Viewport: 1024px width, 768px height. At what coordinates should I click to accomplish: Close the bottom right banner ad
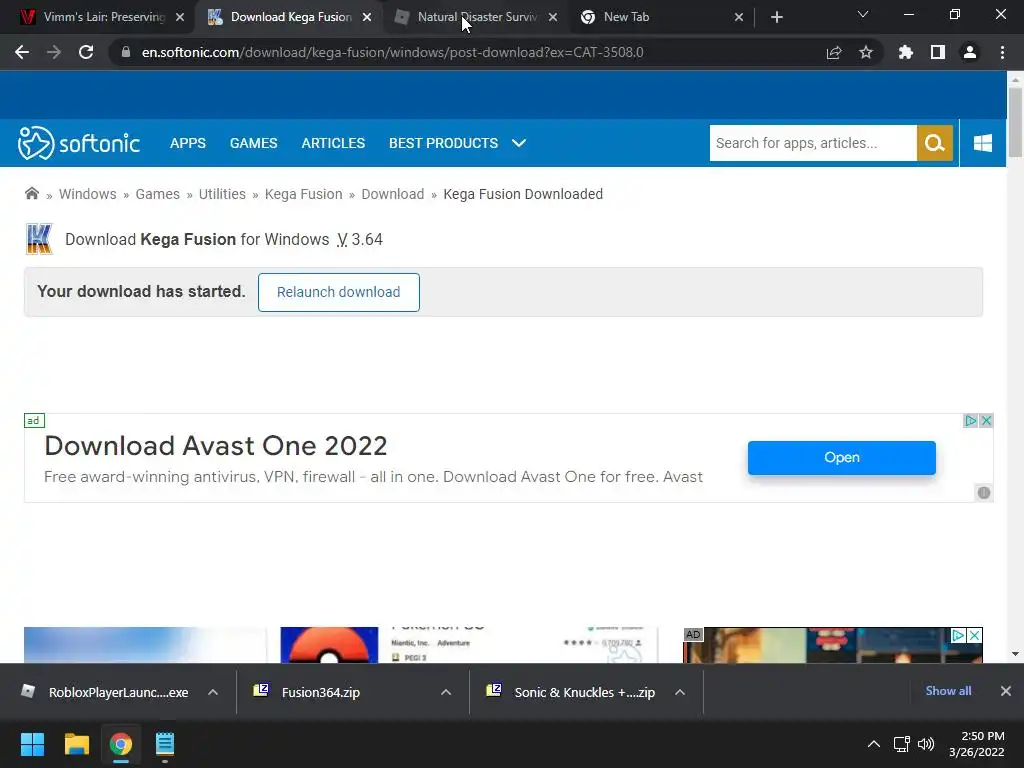click(x=974, y=635)
